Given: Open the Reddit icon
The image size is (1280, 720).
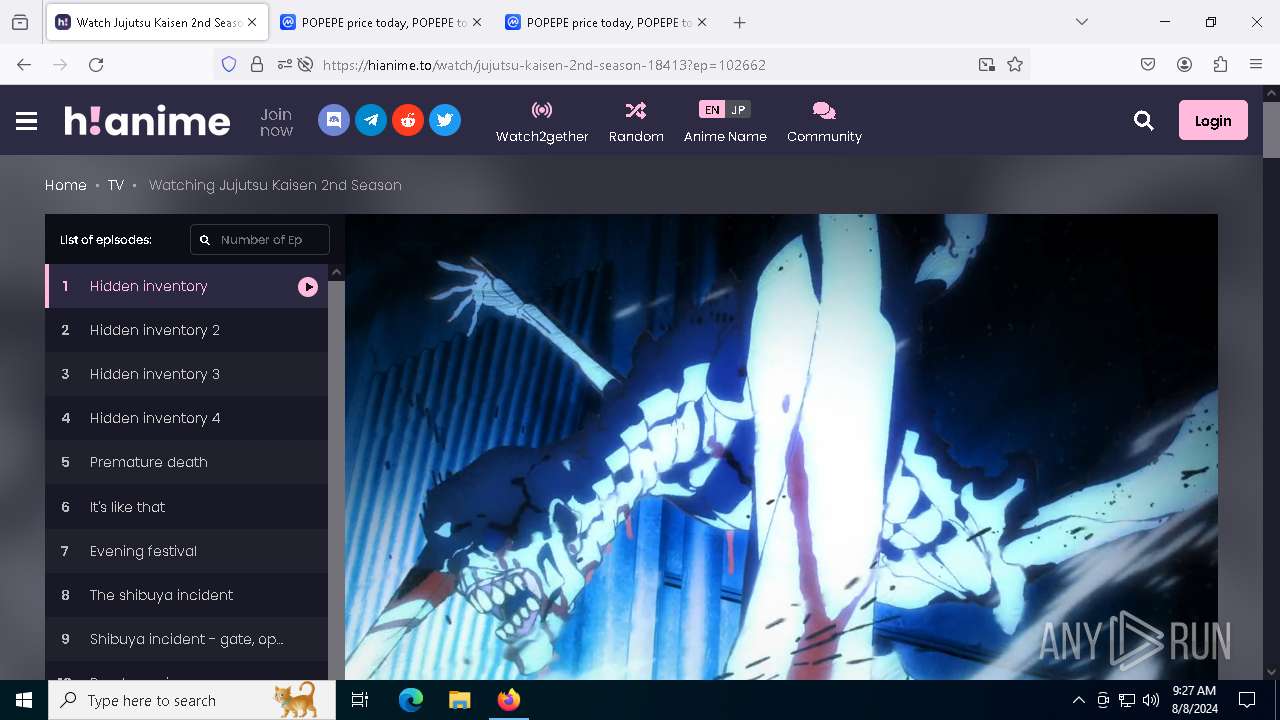Looking at the screenshot, I should [x=408, y=120].
